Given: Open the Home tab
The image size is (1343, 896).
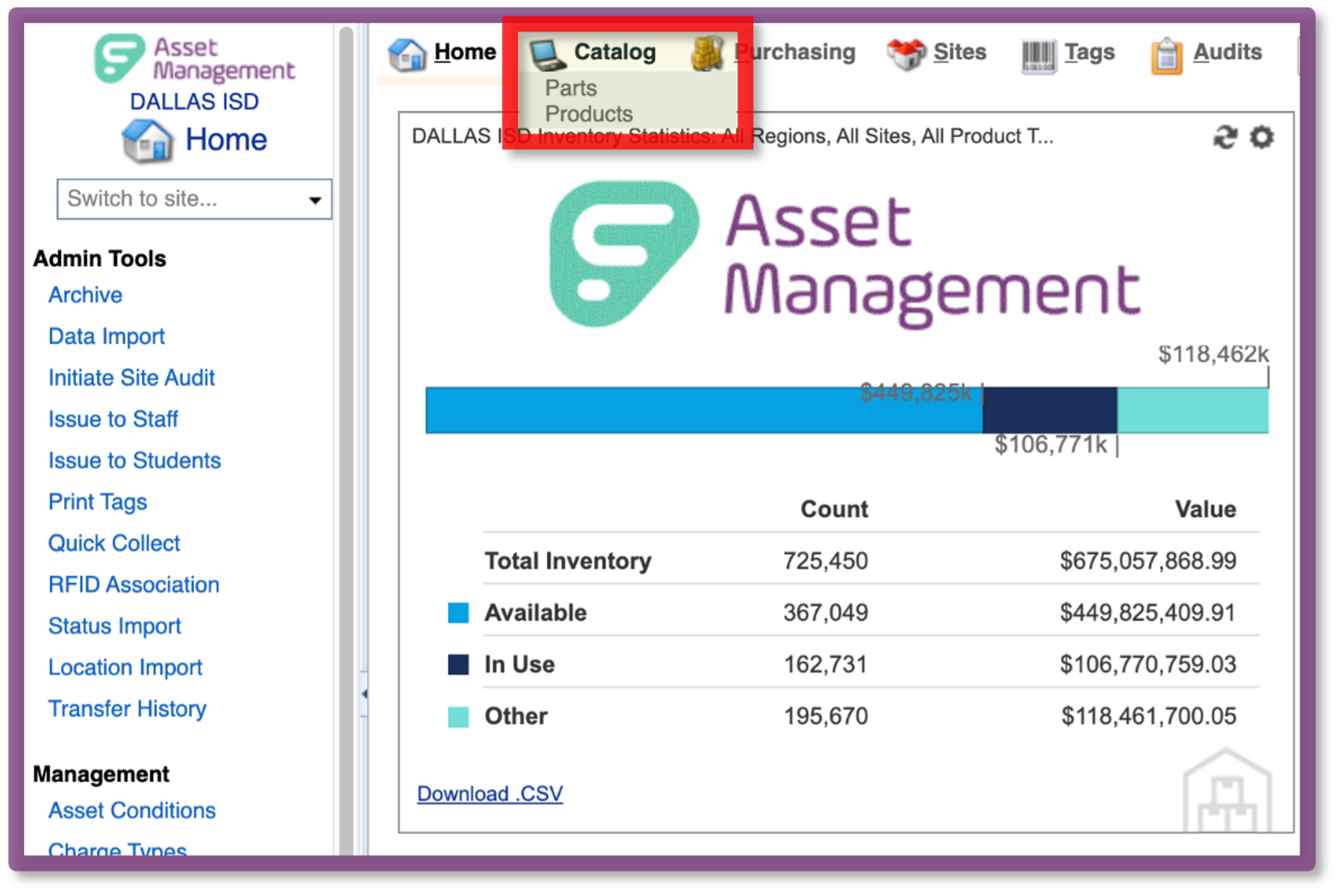Looking at the screenshot, I should point(465,52).
